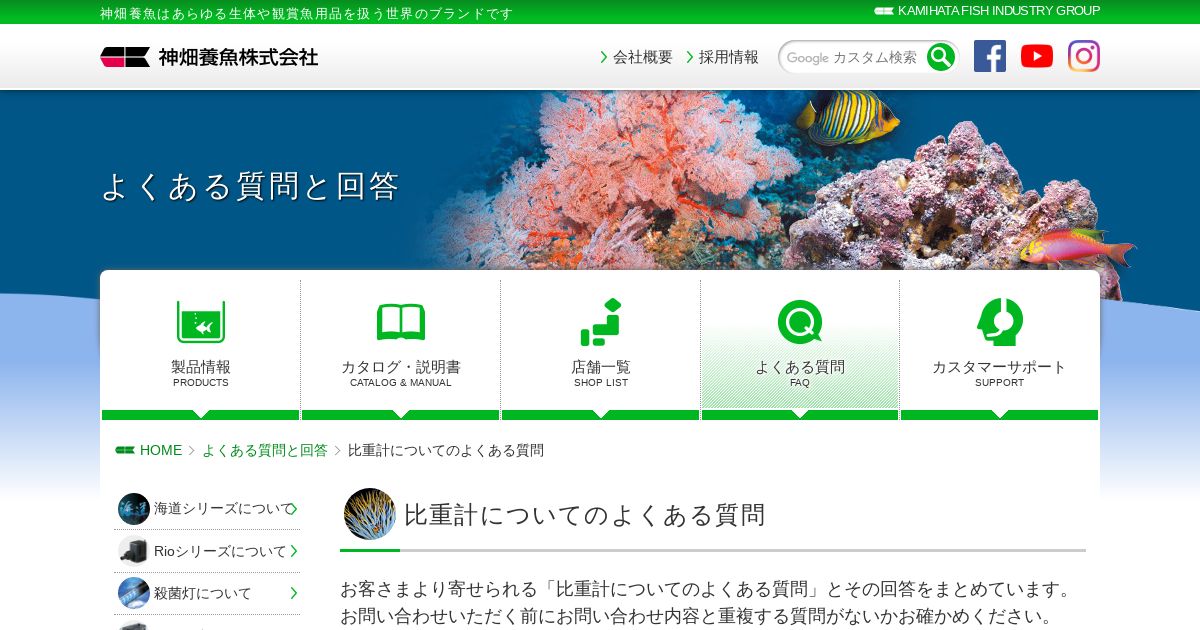The width and height of the screenshot is (1200, 630).
Task: Open the Instagram profile icon
Action: pyautogui.click(x=1084, y=56)
